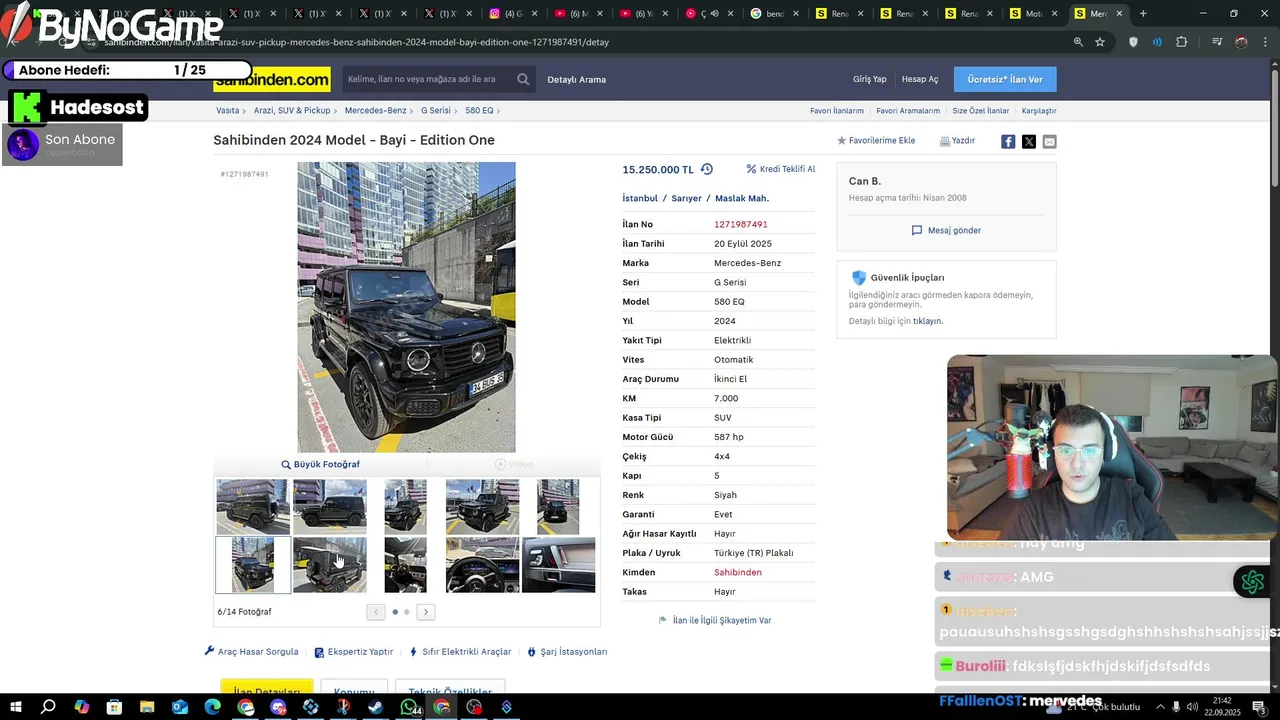Screen dimensions: 1280x720
Task: Open a new browser tab
Action: [x=1143, y=14]
